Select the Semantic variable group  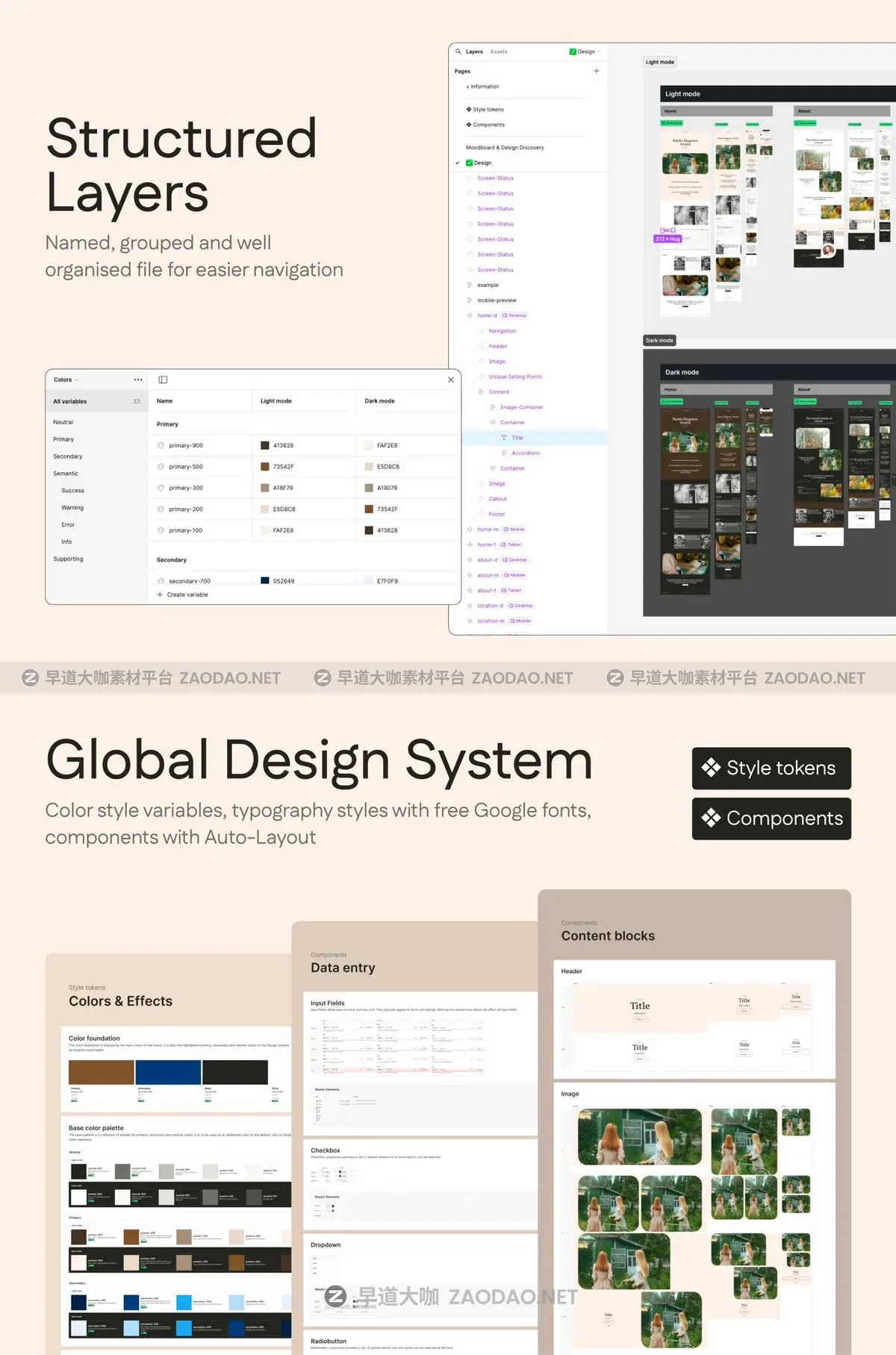[66, 473]
